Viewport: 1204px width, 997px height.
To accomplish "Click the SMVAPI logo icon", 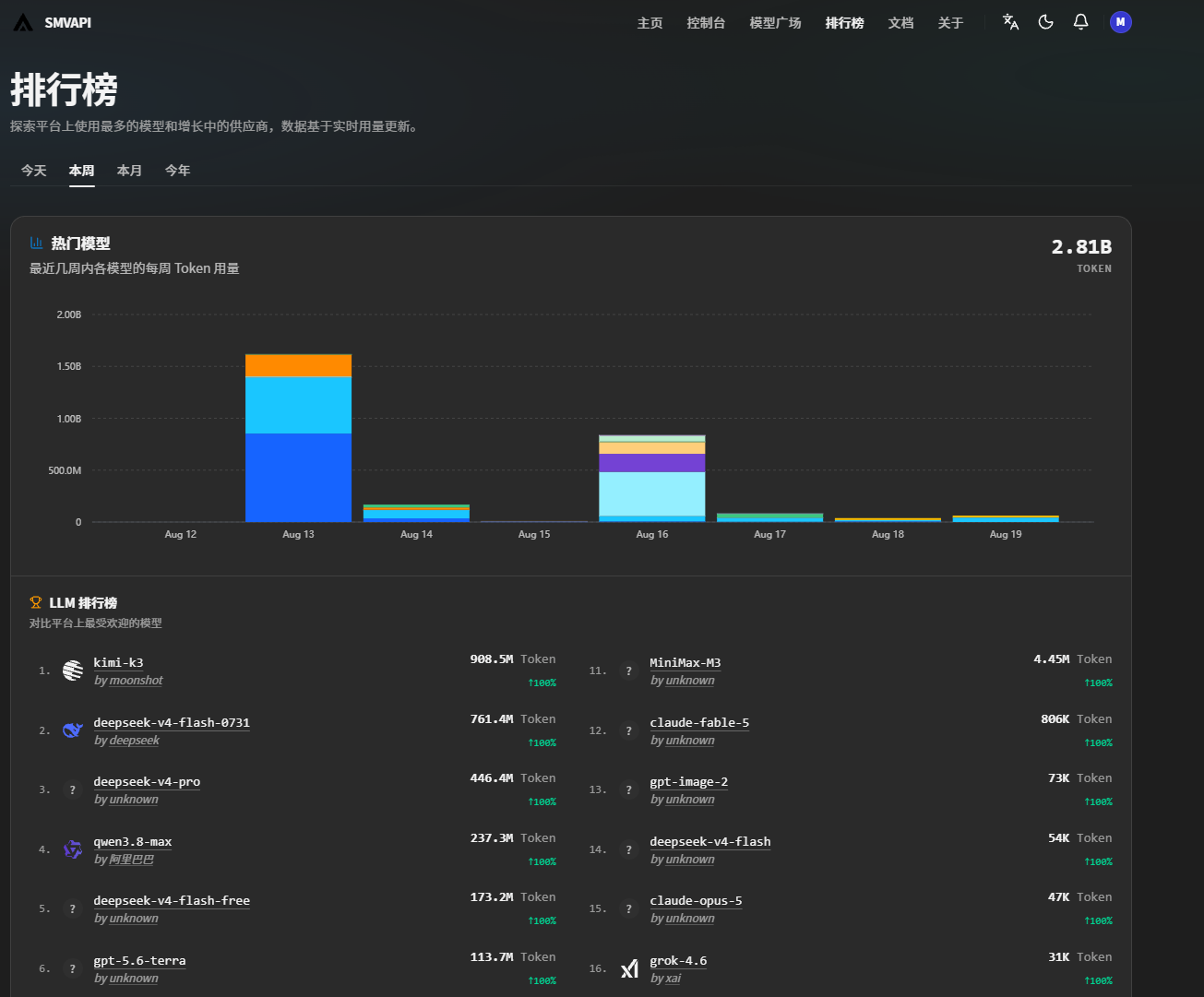I will (23, 22).
